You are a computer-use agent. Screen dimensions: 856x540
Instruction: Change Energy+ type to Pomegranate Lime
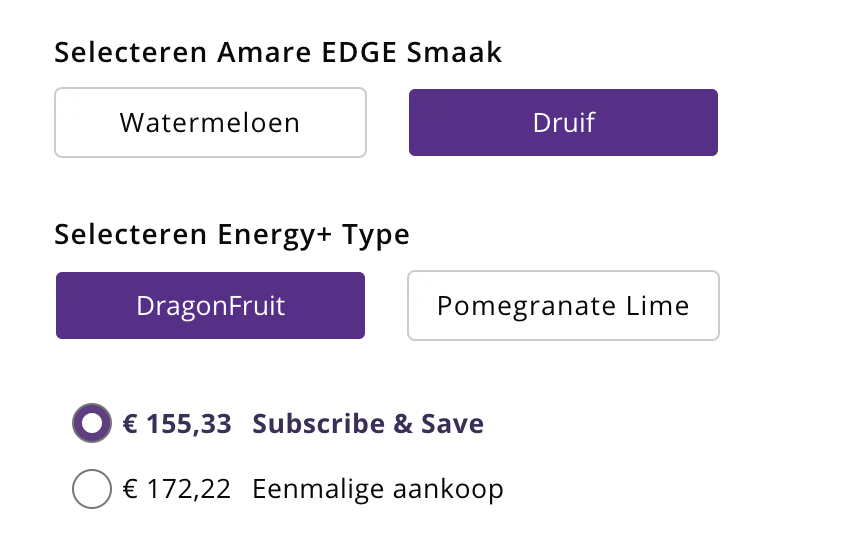tap(563, 306)
